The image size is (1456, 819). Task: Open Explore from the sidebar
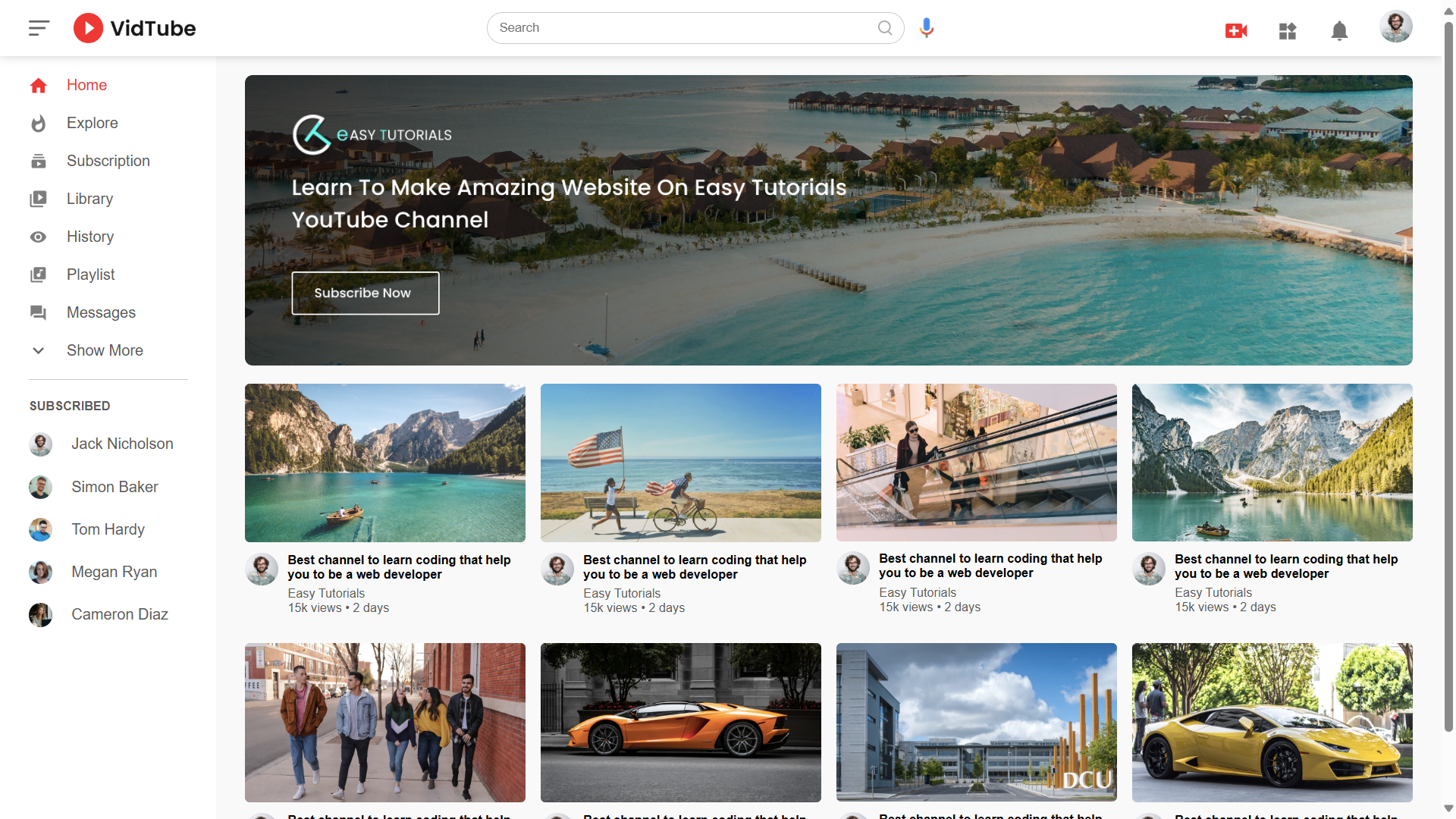[x=92, y=123]
